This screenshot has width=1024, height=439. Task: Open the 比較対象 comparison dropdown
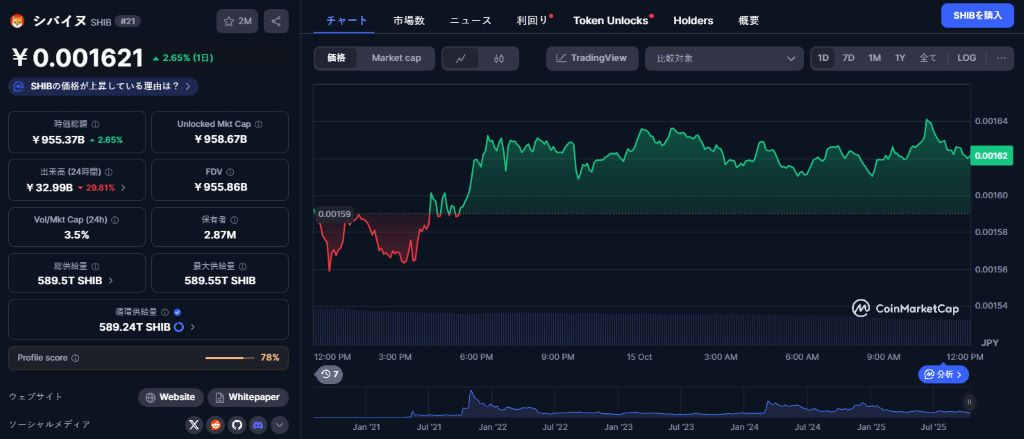coord(723,58)
